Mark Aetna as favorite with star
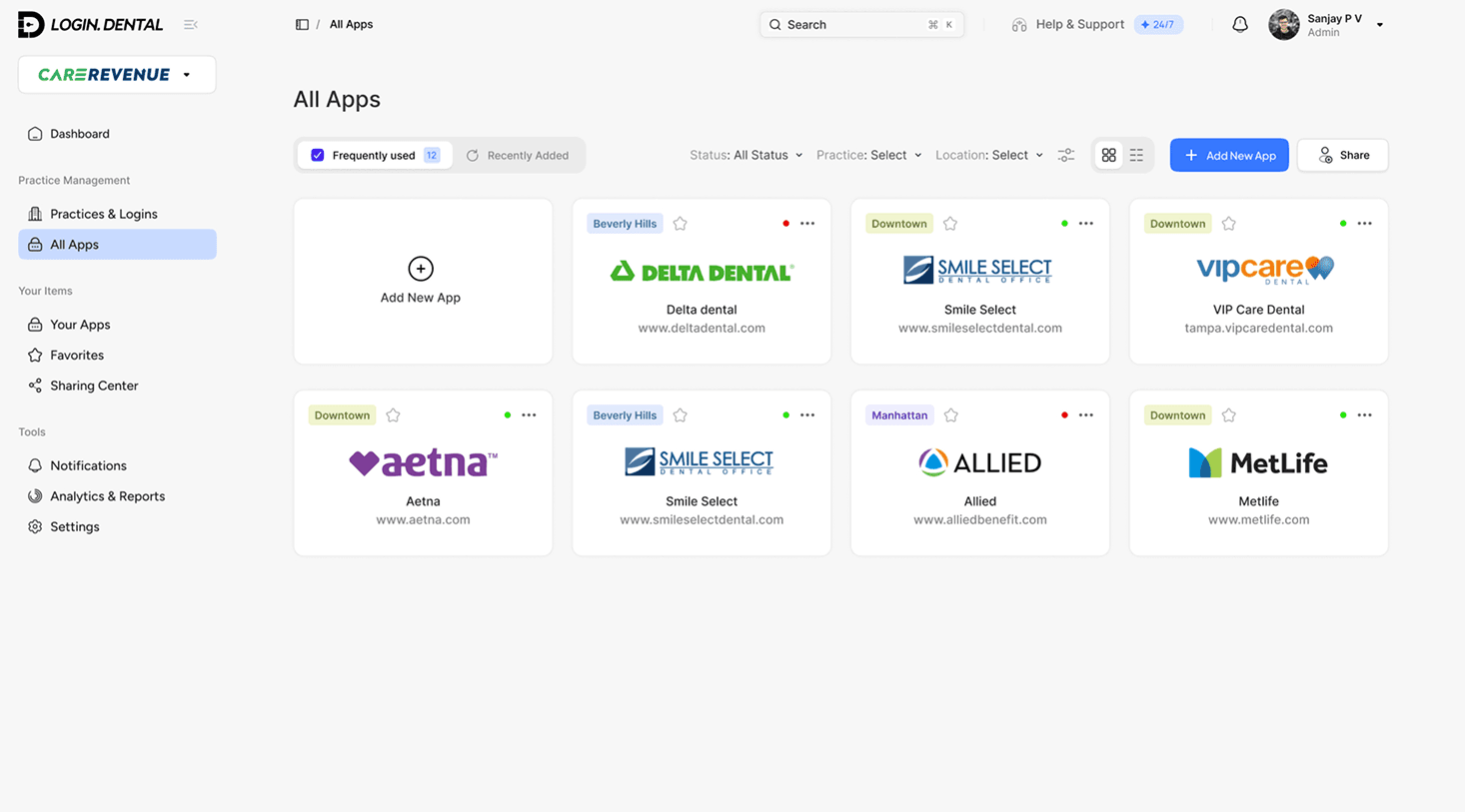 click(x=393, y=415)
